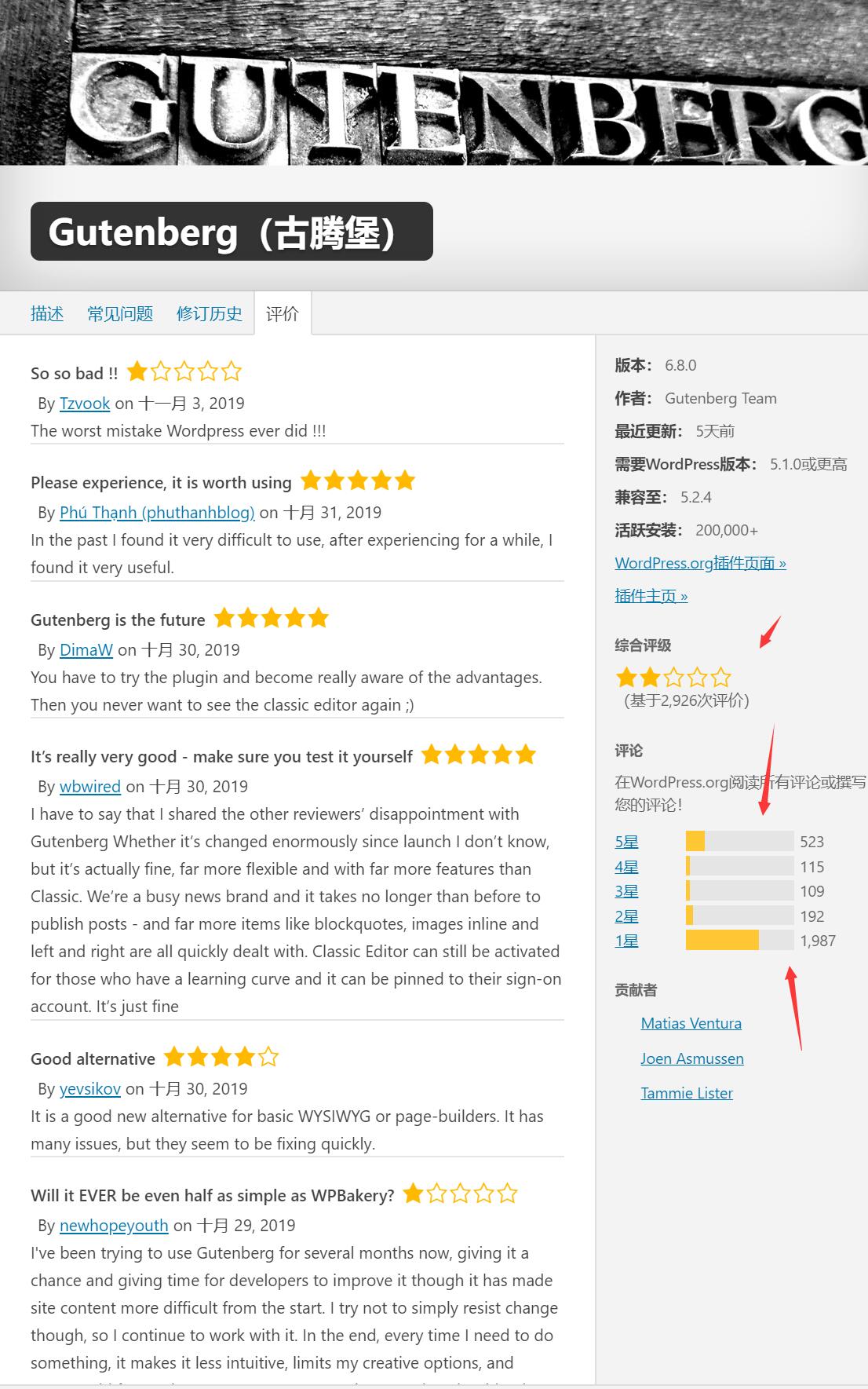Open reviewer yevsikov's profile
The height and width of the screenshot is (1389, 868).
[90, 1089]
